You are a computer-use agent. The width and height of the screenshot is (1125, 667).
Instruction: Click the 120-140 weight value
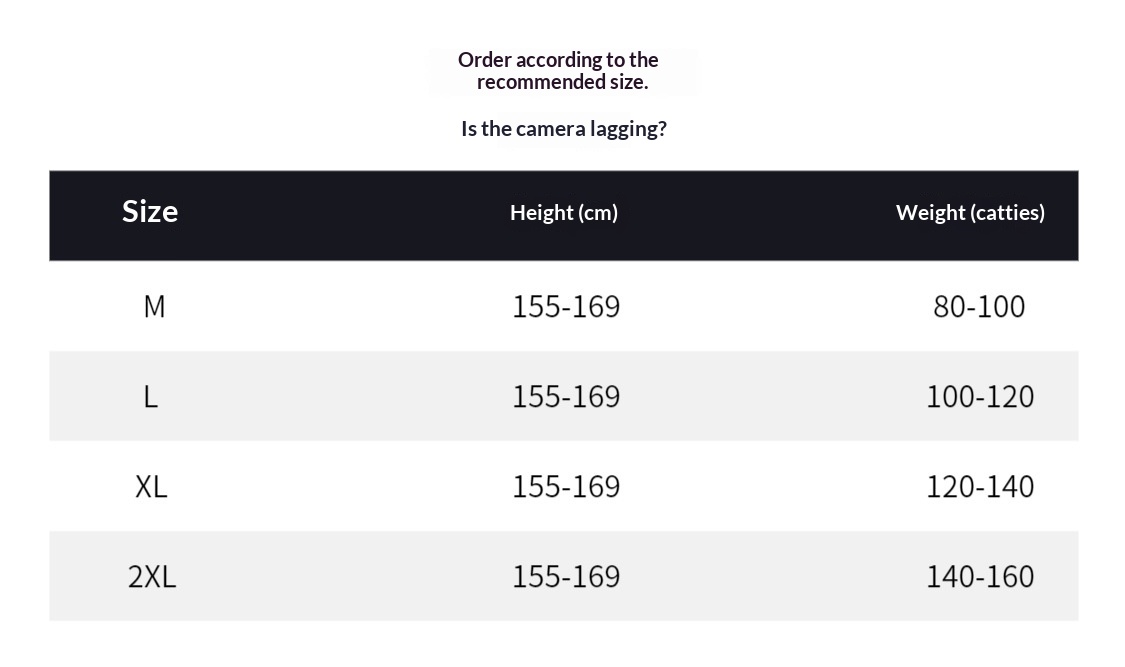[x=980, y=486]
